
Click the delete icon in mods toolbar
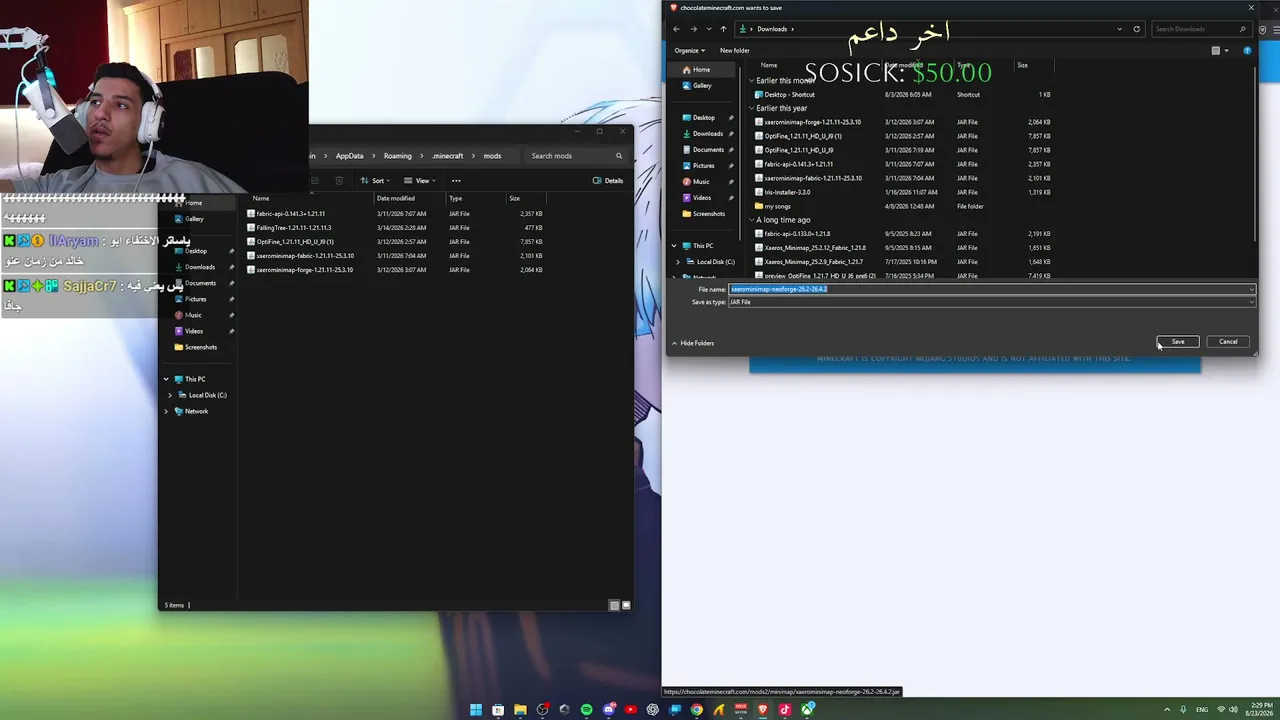339,181
